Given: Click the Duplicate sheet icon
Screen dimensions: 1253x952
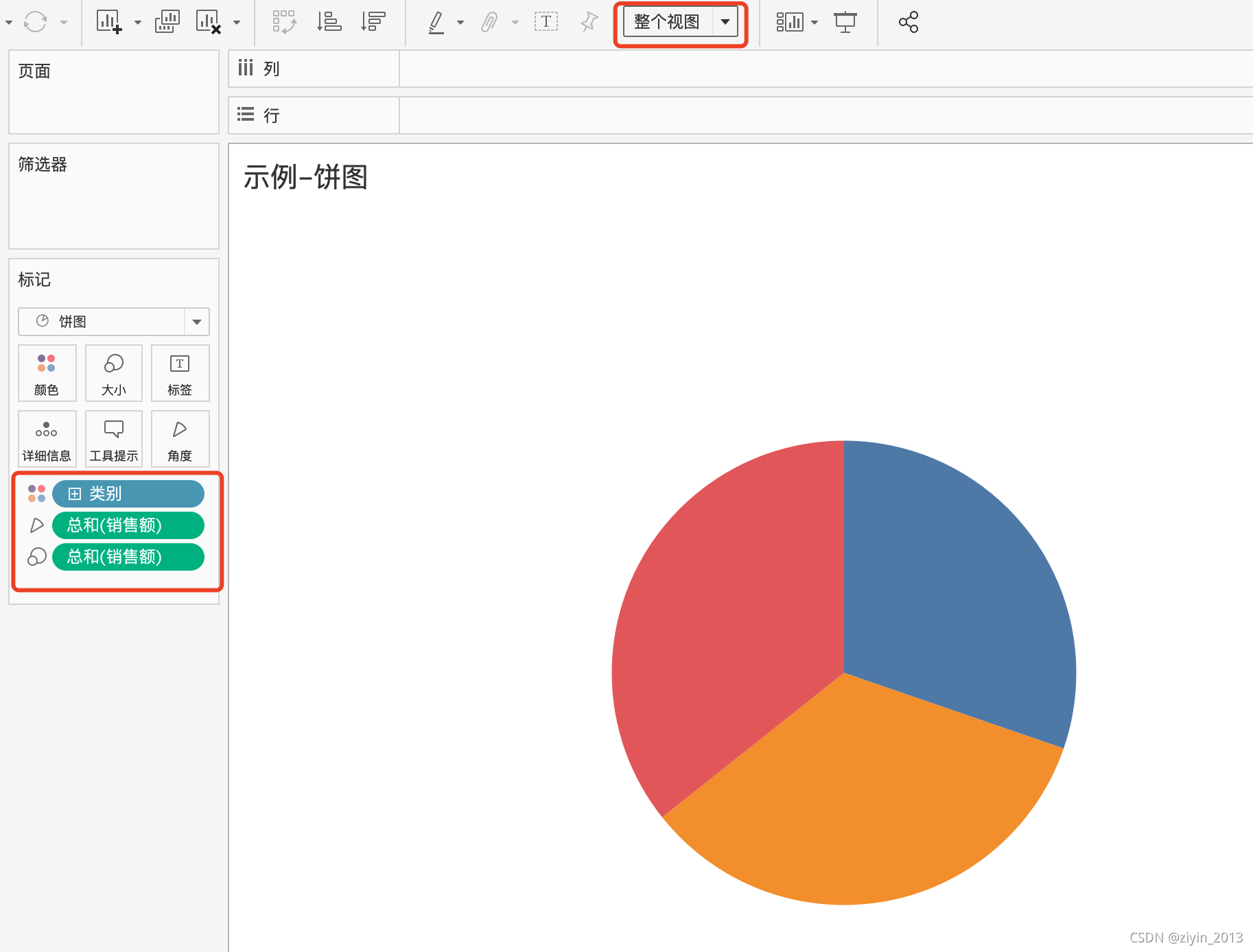Looking at the screenshot, I should tap(167, 22).
